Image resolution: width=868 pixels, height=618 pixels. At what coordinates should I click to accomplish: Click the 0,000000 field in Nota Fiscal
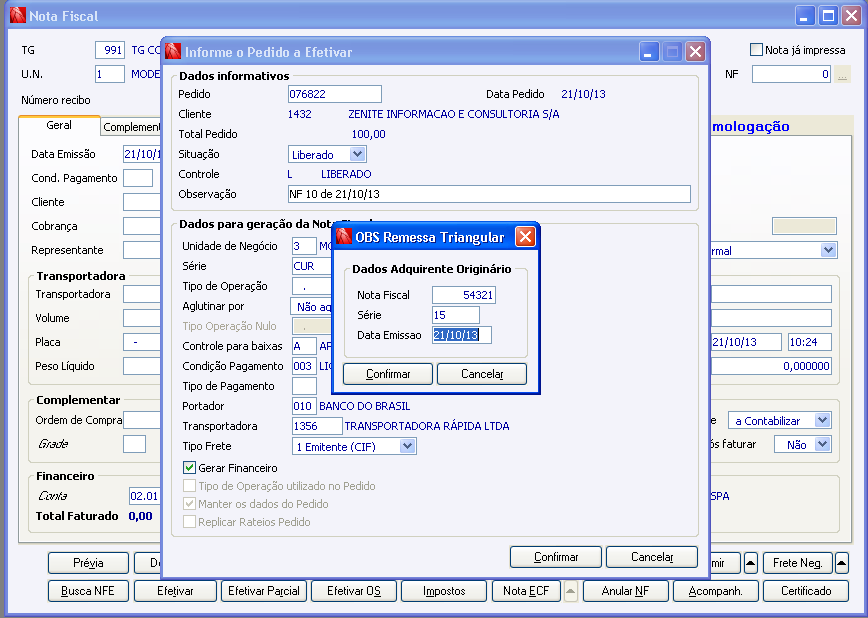771,366
